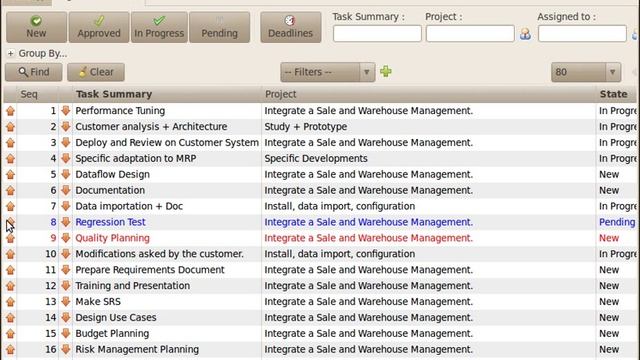Move Performance Tuning task up

10,111
